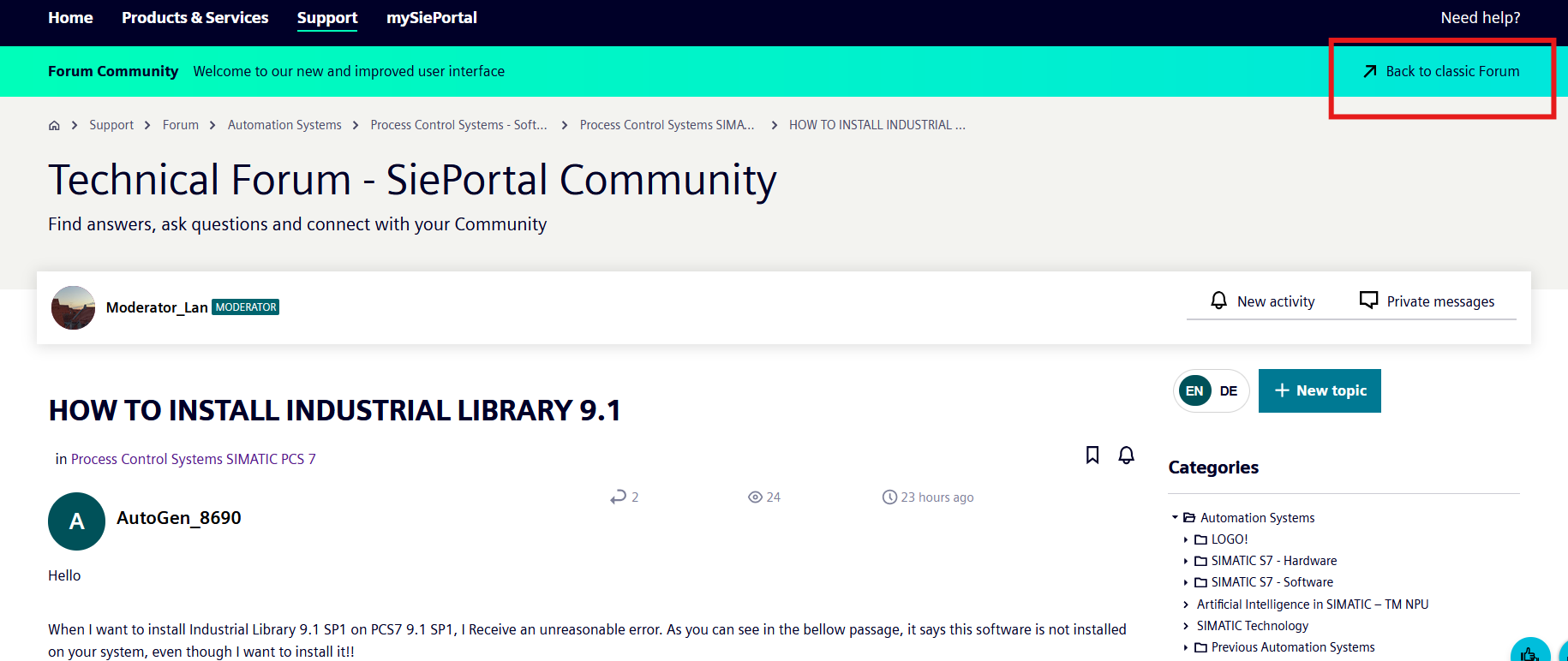Click HOW TO INSTALL INDUSTRIAL LIBRARY 9.1 title

coord(335,410)
